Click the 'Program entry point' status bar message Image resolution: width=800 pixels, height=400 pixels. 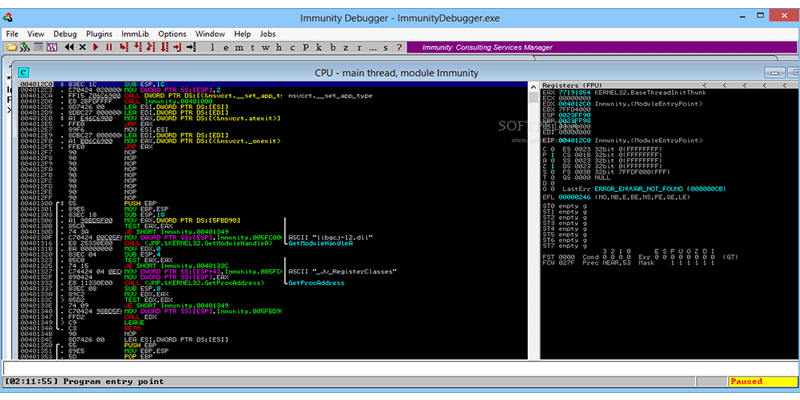(114, 381)
